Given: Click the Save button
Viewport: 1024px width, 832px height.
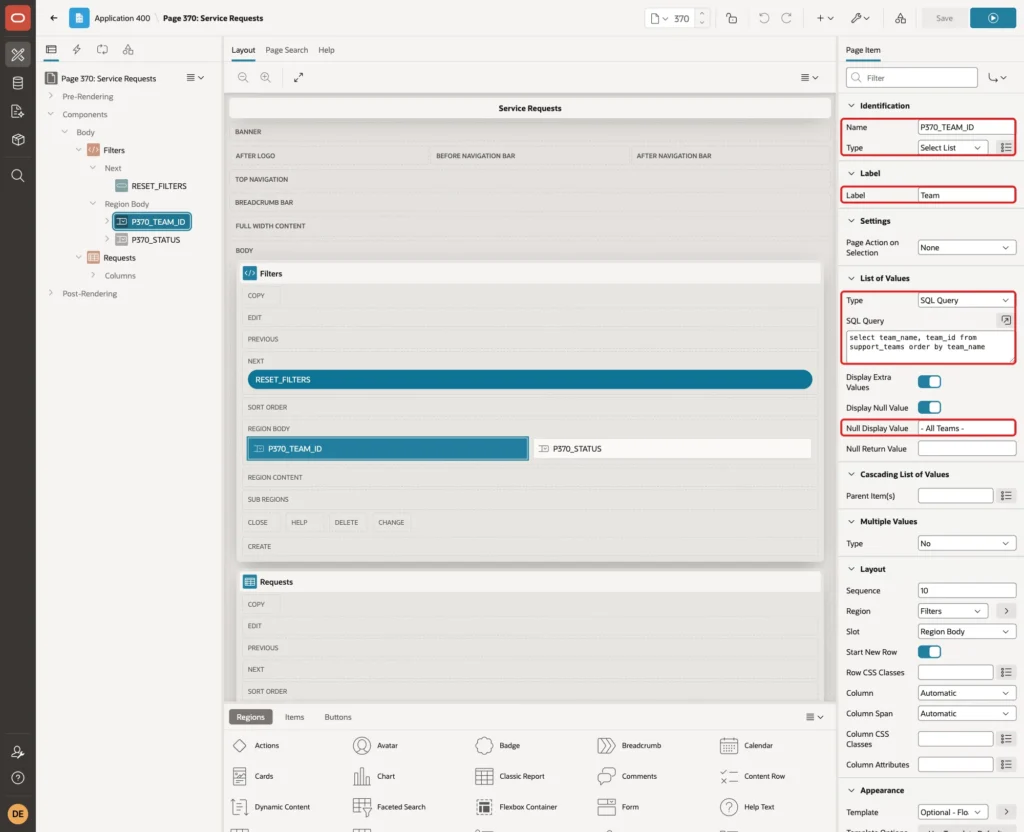Looking at the screenshot, I should [944, 18].
